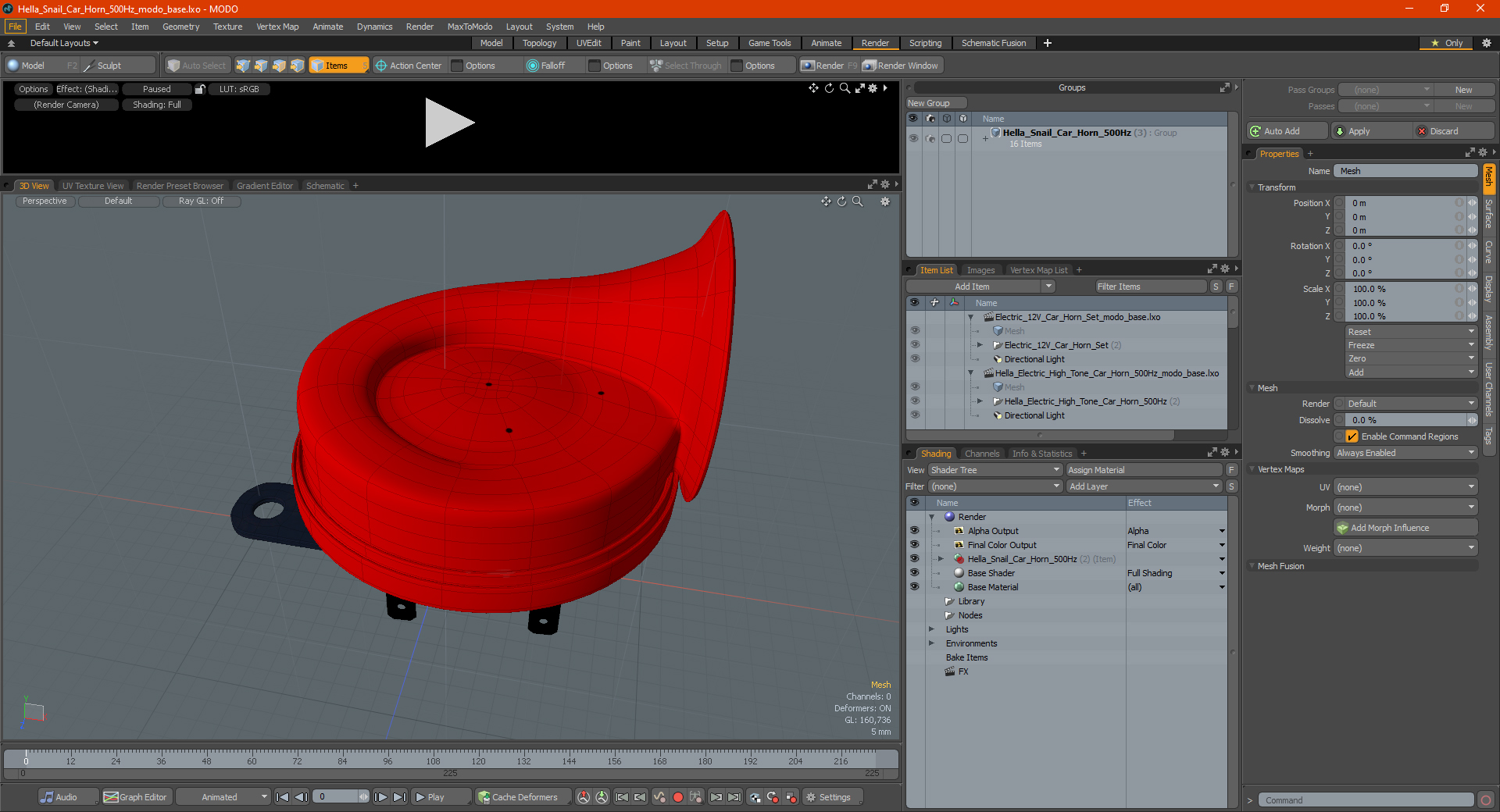Click the Ray GL: Off button
Viewport: 1500px width, 812px height.
(201, 201)
